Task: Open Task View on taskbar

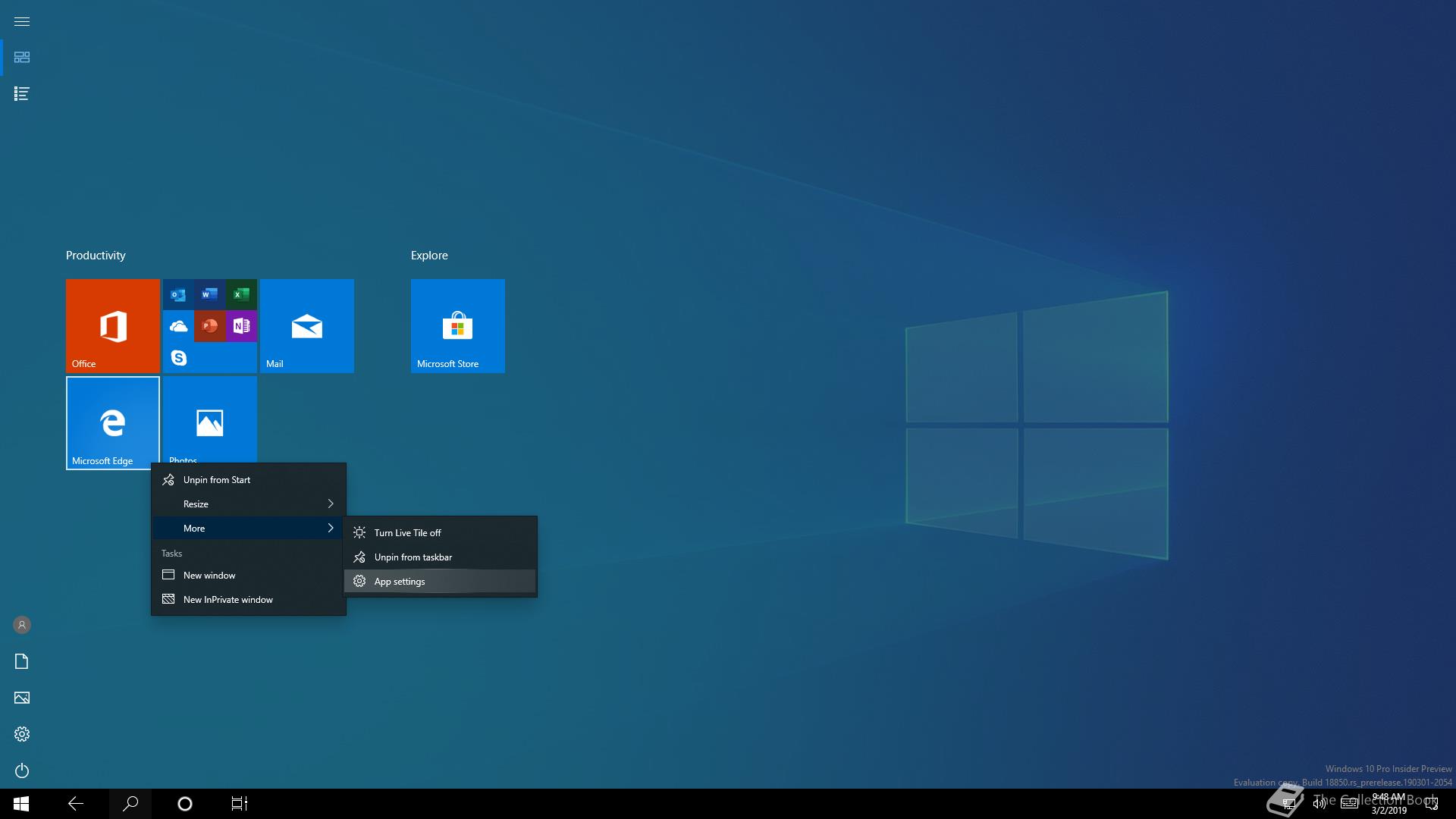Action: [x=240, y=804]
